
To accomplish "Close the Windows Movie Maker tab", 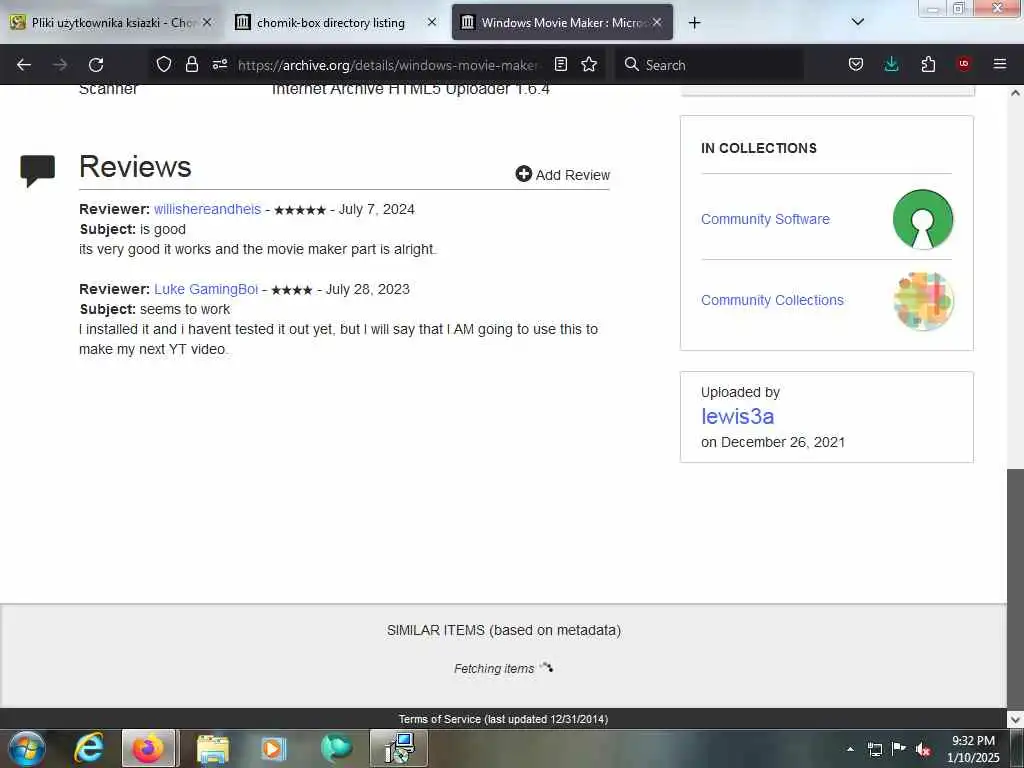I will [x=657, y=22].
